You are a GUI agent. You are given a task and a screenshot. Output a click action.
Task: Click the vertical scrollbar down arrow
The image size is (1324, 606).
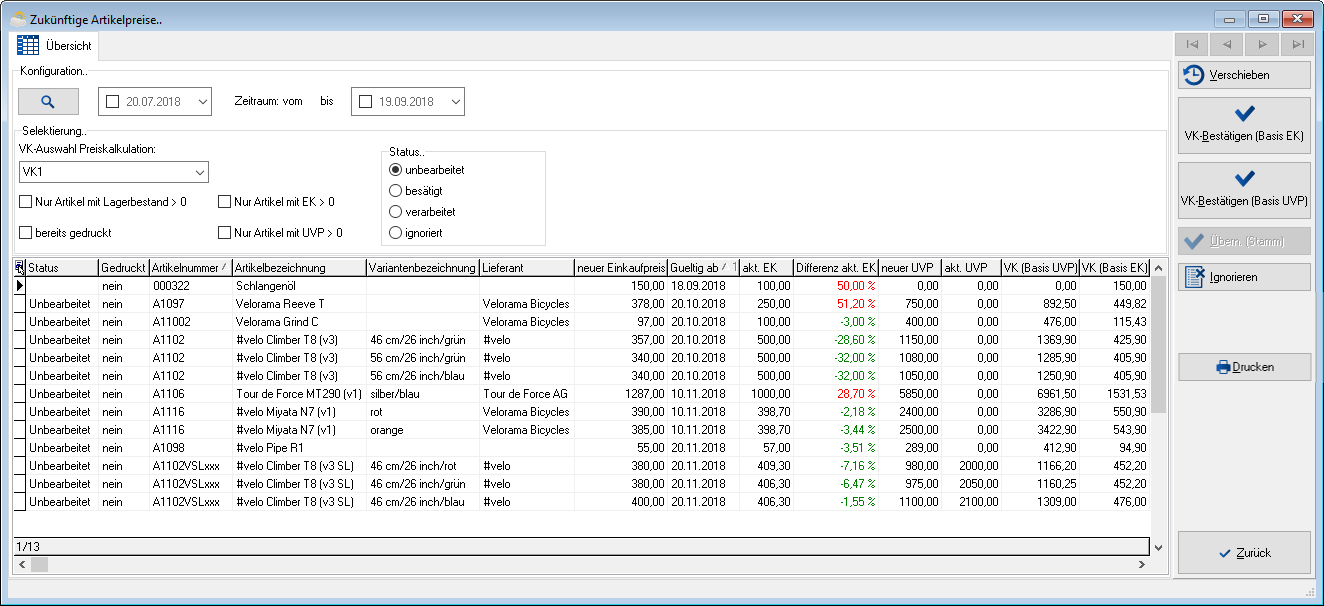1158,548
